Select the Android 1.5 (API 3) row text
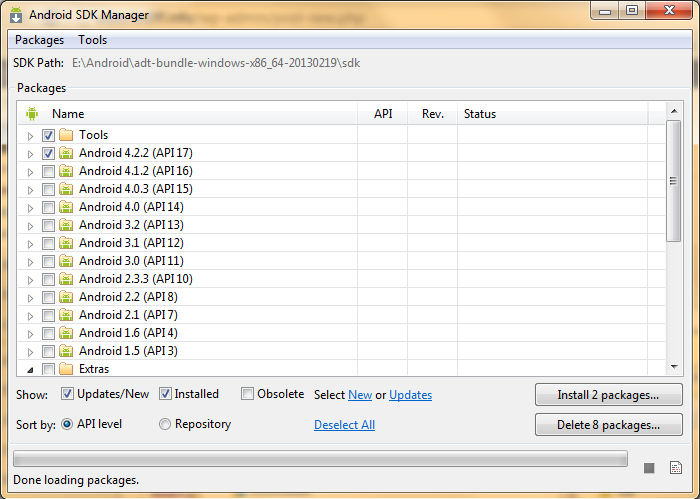The image size is (700, 499). click(128, 351)
